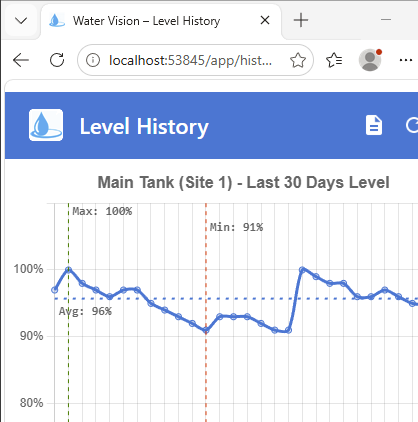Click the Level History header title

144,127
